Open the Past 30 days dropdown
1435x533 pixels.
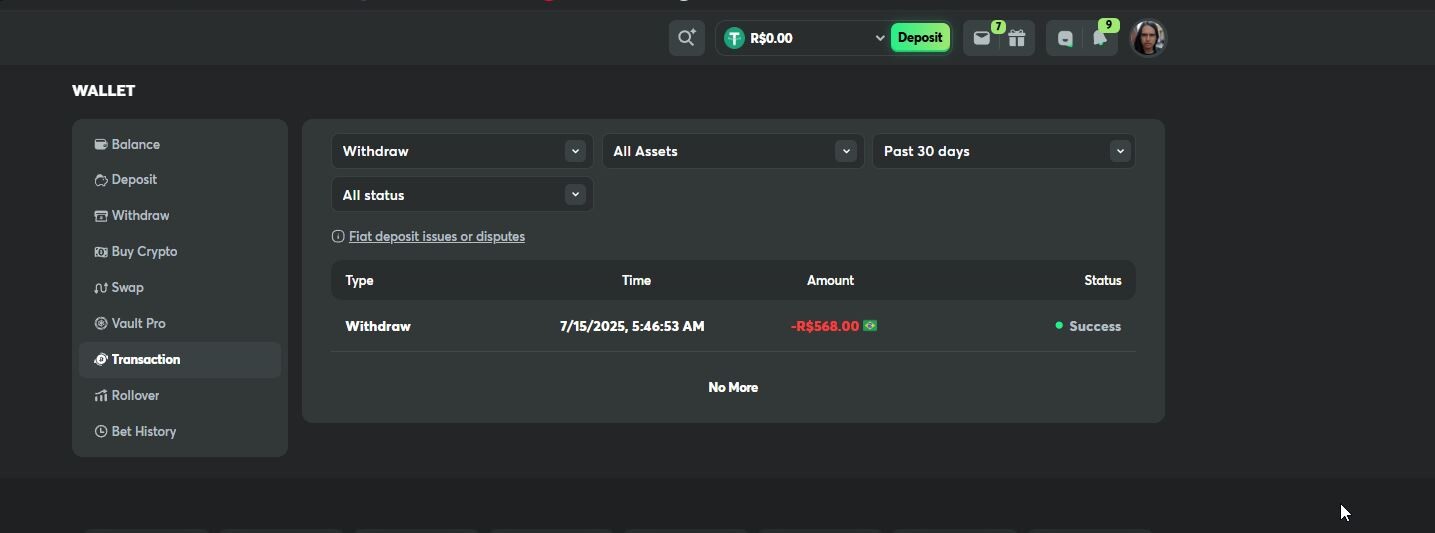pos(1004,151)
